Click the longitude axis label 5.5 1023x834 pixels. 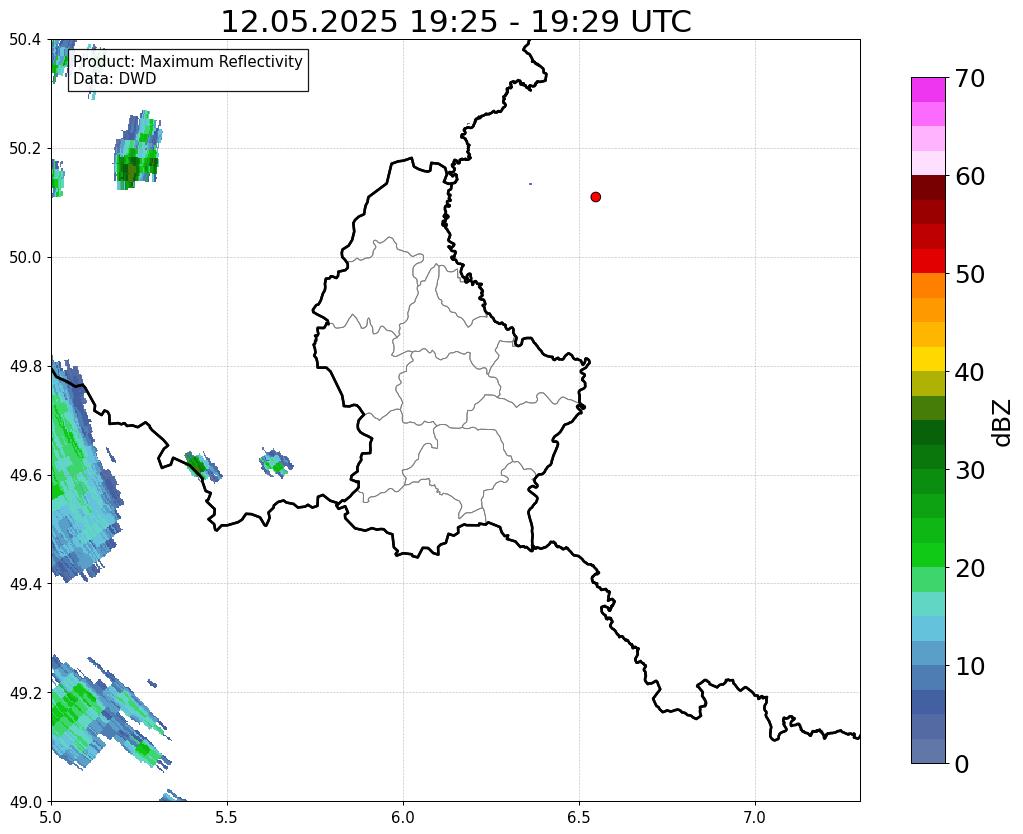point(227,817)
